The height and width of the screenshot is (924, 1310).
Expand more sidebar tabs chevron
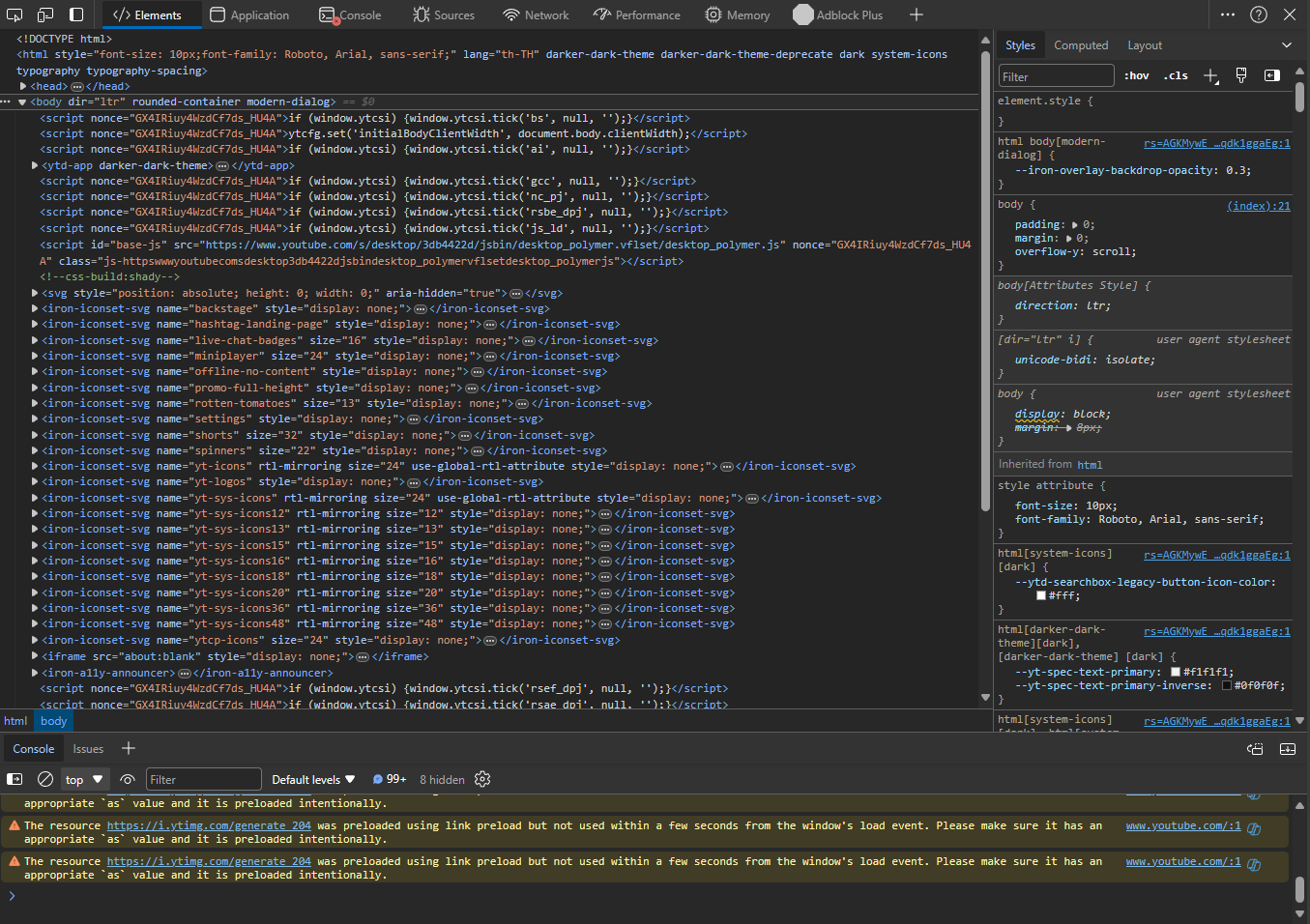(1286, 45)
